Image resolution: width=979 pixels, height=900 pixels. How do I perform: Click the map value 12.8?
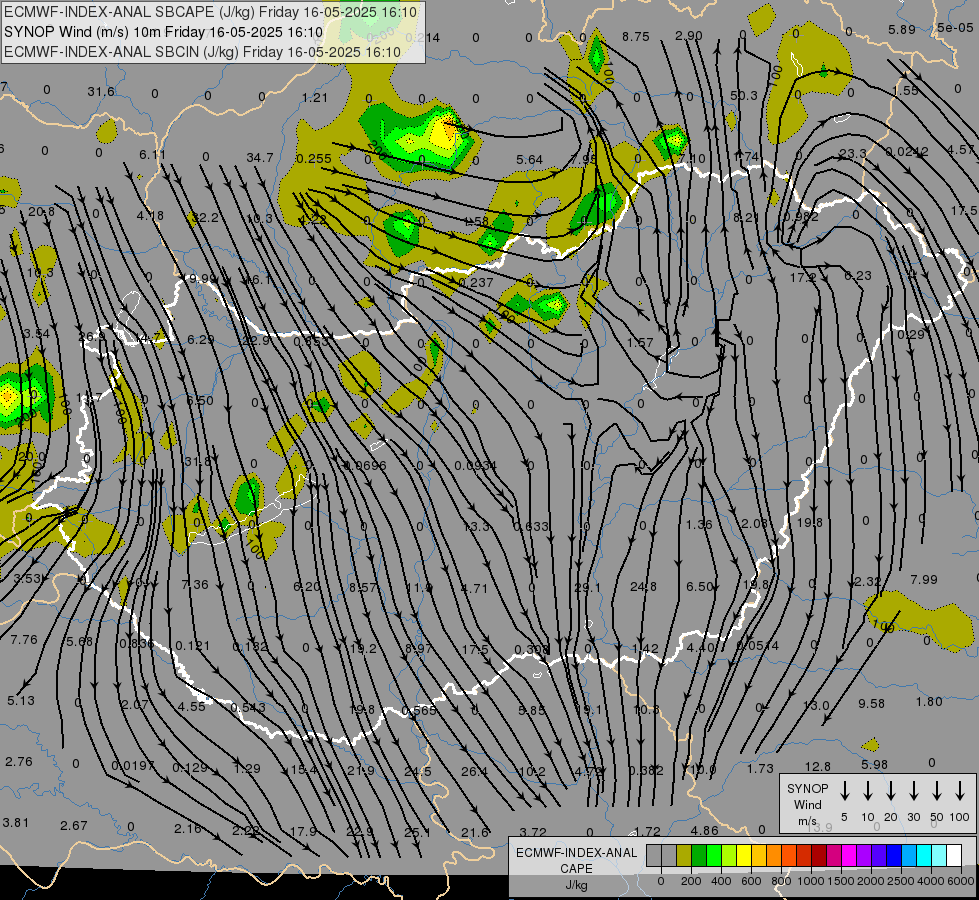pyautogui.click(x=818, y=766)
